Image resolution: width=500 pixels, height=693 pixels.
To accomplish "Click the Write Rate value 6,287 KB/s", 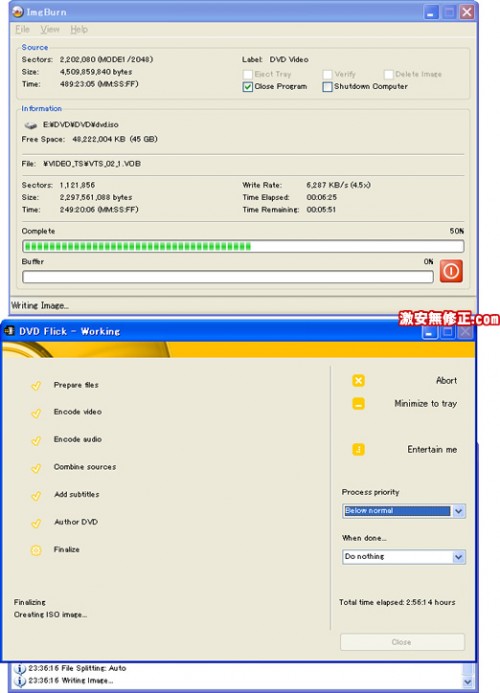I will [x=339, y=185].
